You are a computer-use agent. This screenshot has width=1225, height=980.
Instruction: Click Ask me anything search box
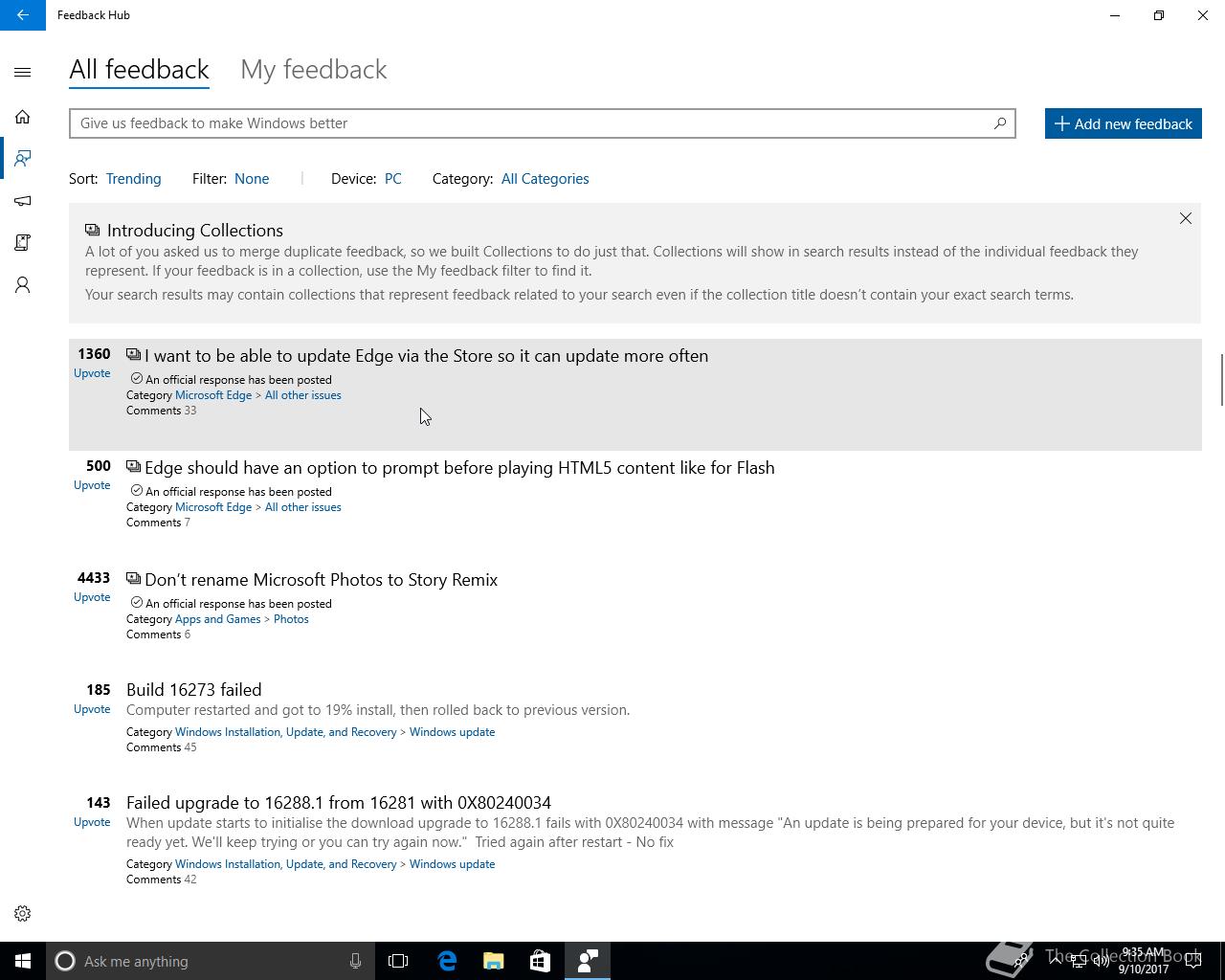point(211,961)
